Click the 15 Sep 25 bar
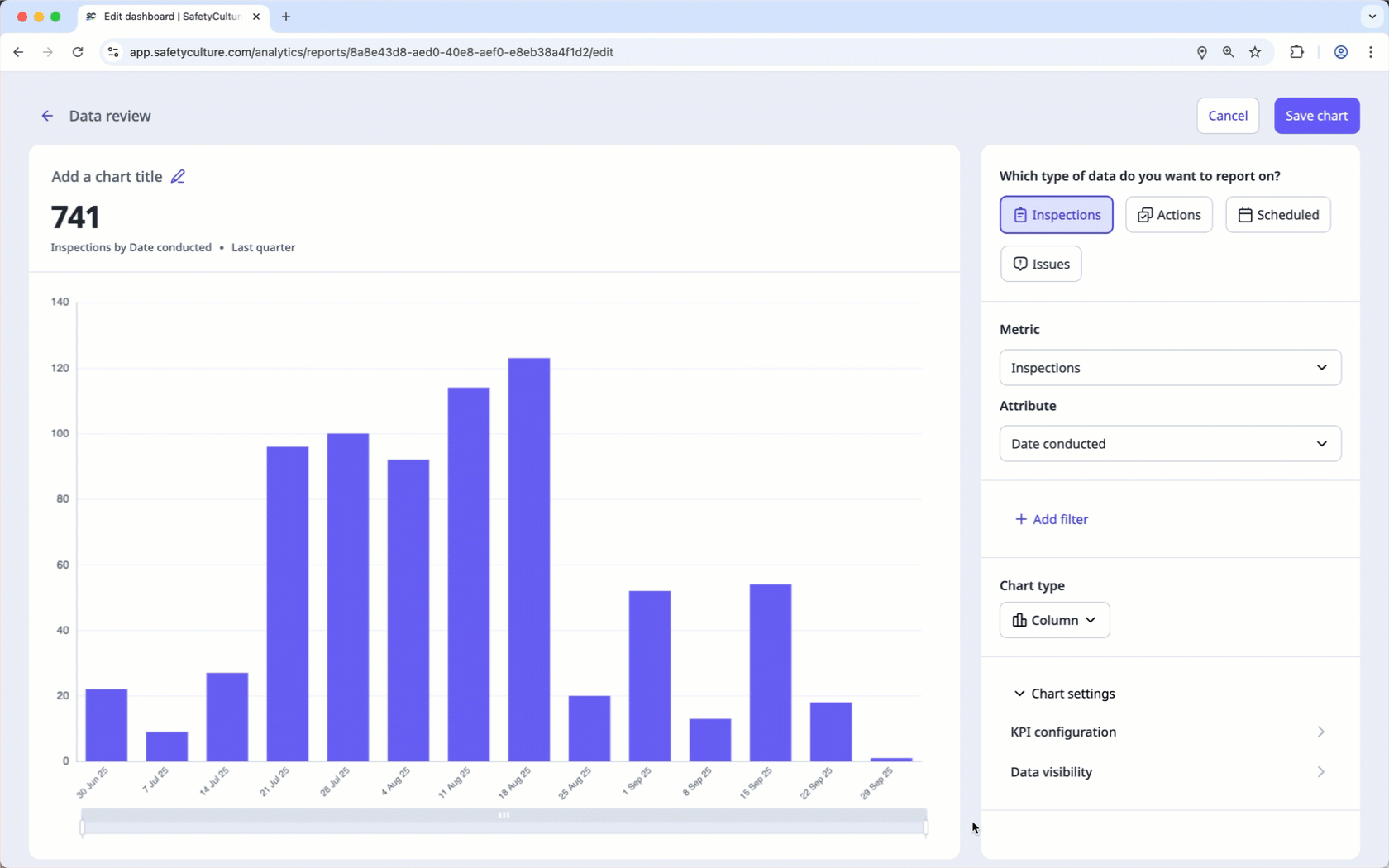The width and height of the screenshot is (1389, 868). click(771, 673)
